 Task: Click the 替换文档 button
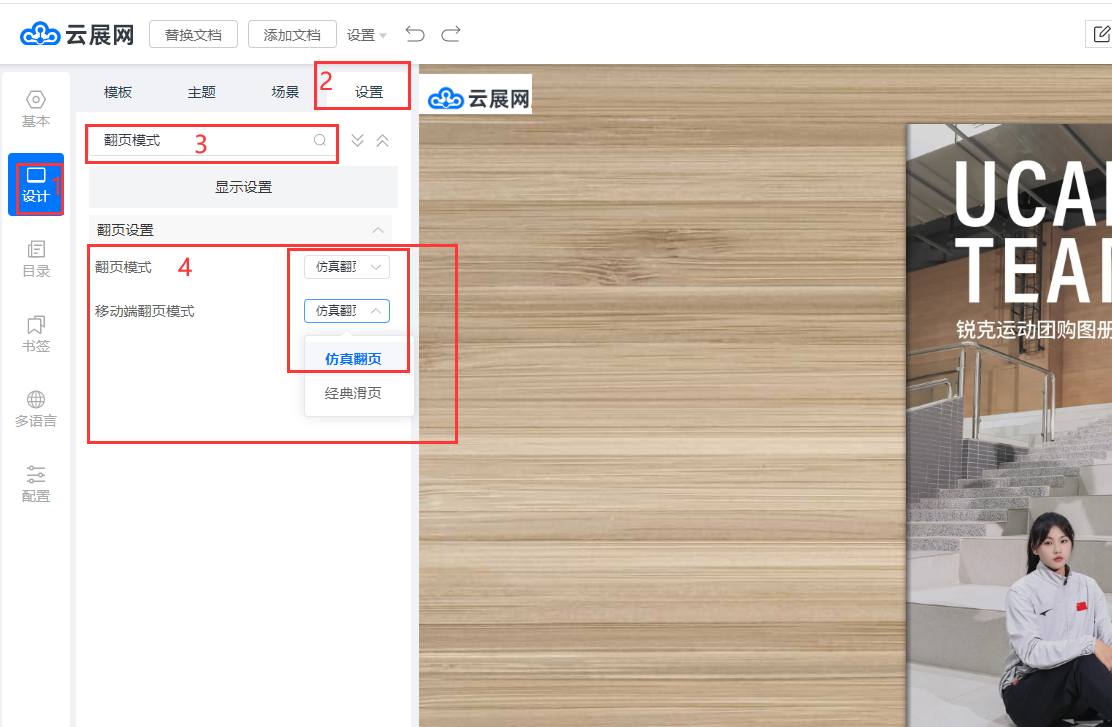coord(193,35)
